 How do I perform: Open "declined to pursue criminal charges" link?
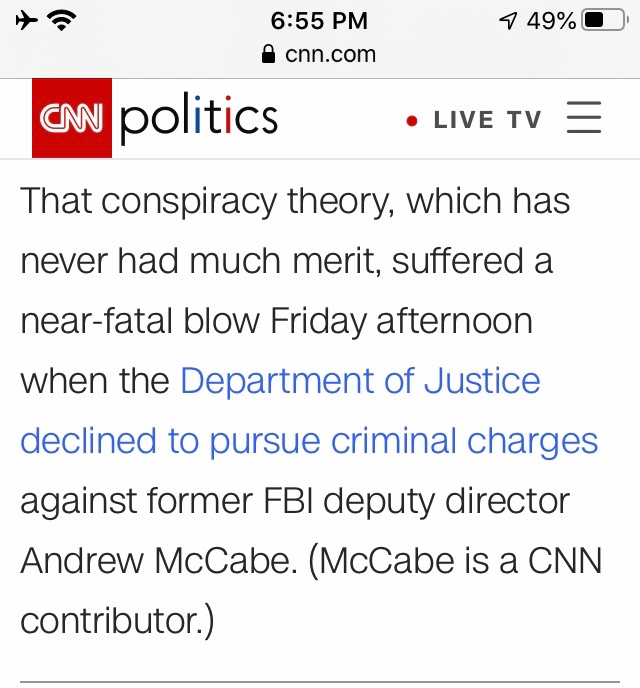click(309, 441)
